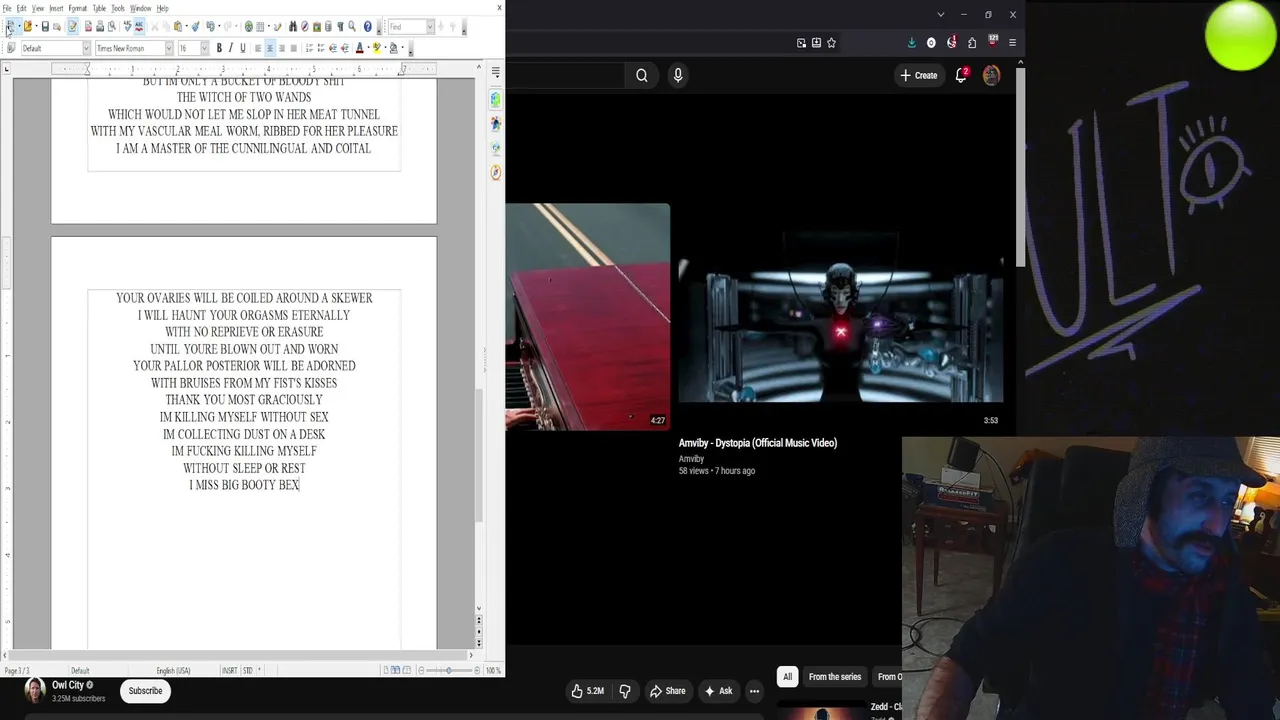Click the Ask button
Image resolution: width=1280 pixels, height=720 pixels.
(718, 691)
